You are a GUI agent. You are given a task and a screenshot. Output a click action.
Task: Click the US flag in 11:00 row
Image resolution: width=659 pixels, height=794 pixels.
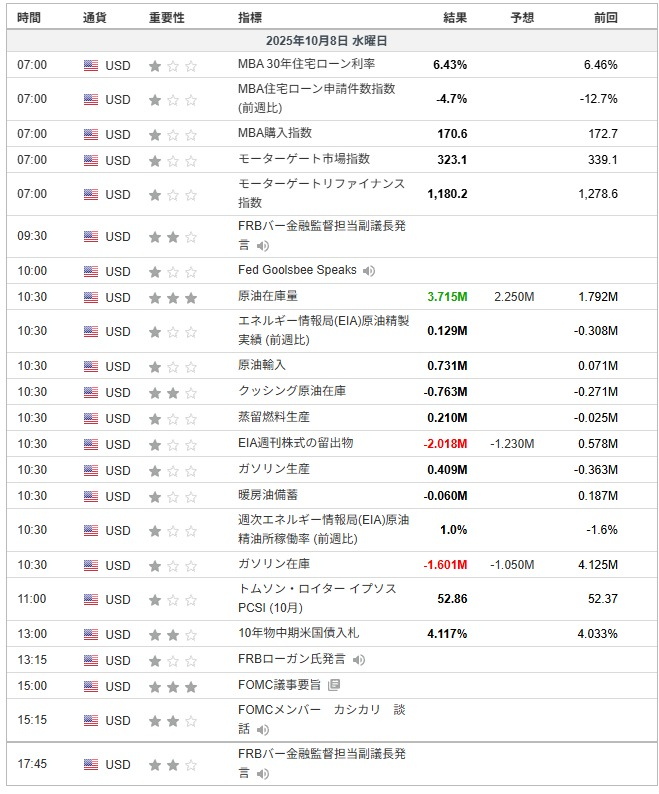click(x=91, y=600)
